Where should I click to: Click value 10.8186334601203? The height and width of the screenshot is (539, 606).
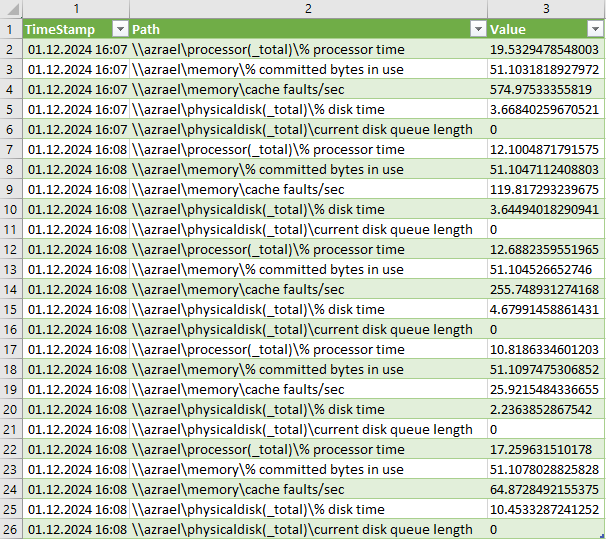[544, 350]
